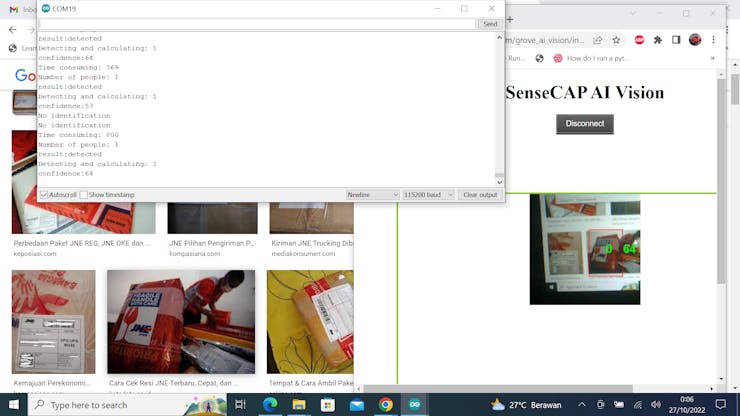Switch to Arduino IDE on the taskbar
This screenshot has height=416, width=740.
(415, 405)
